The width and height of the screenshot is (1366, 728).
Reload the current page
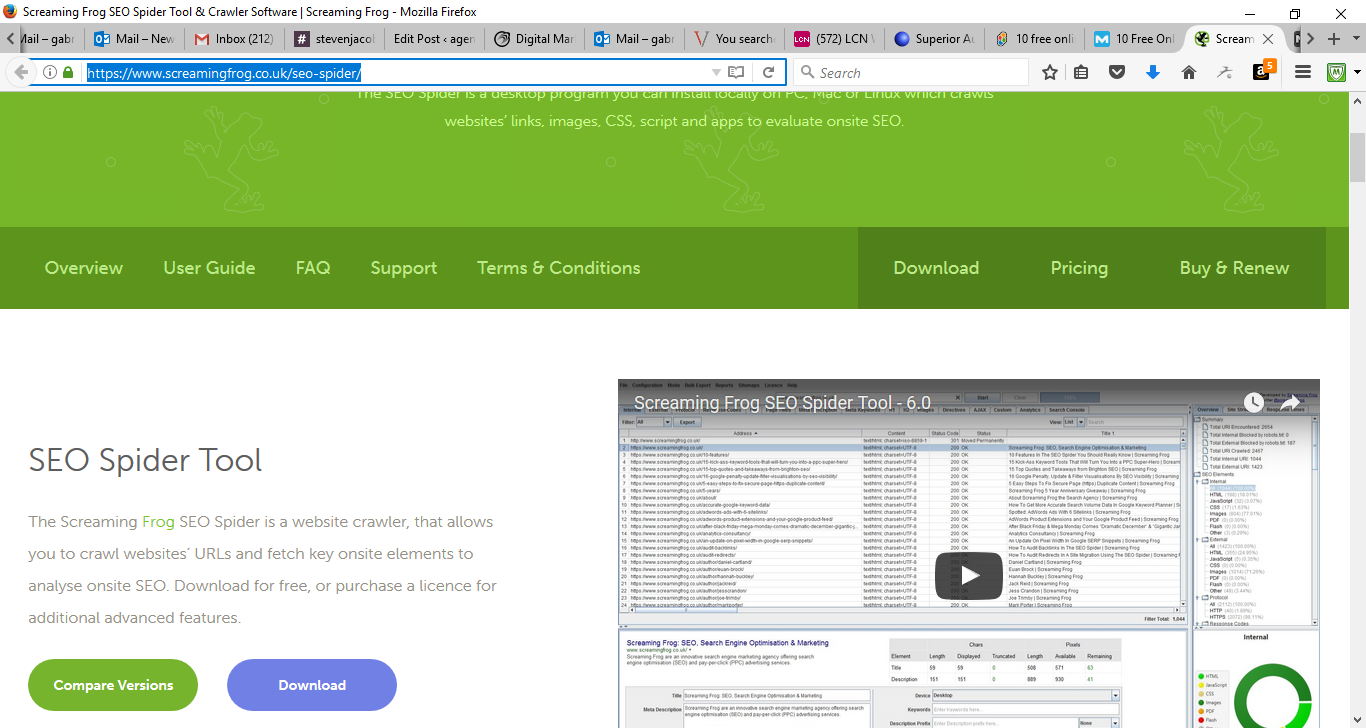768,73
